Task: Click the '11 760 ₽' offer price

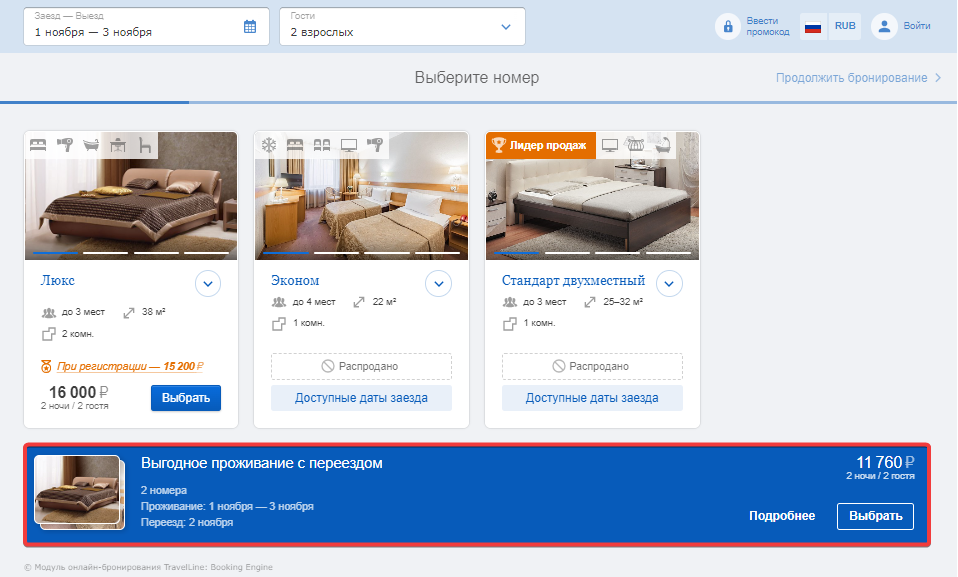Action: (885, 462)
